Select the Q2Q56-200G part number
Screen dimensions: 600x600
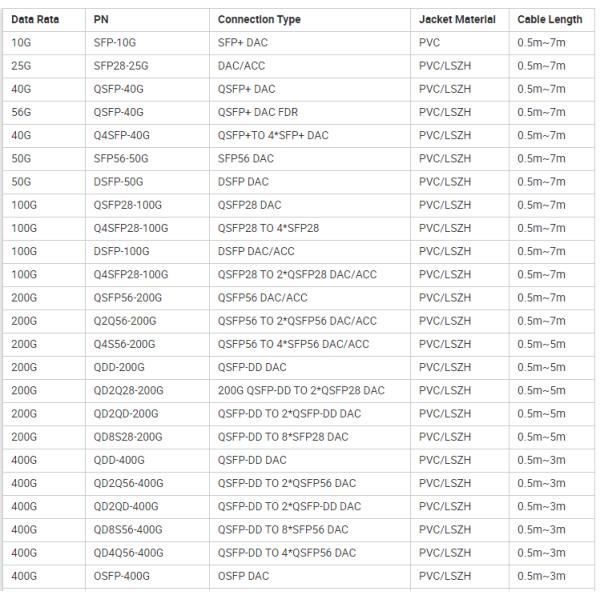126,320
